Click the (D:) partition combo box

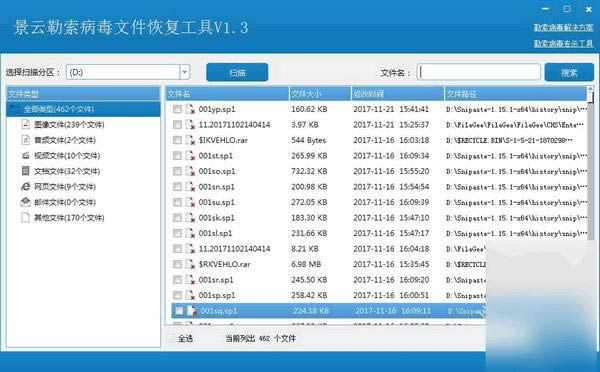[x=128, y=72]
